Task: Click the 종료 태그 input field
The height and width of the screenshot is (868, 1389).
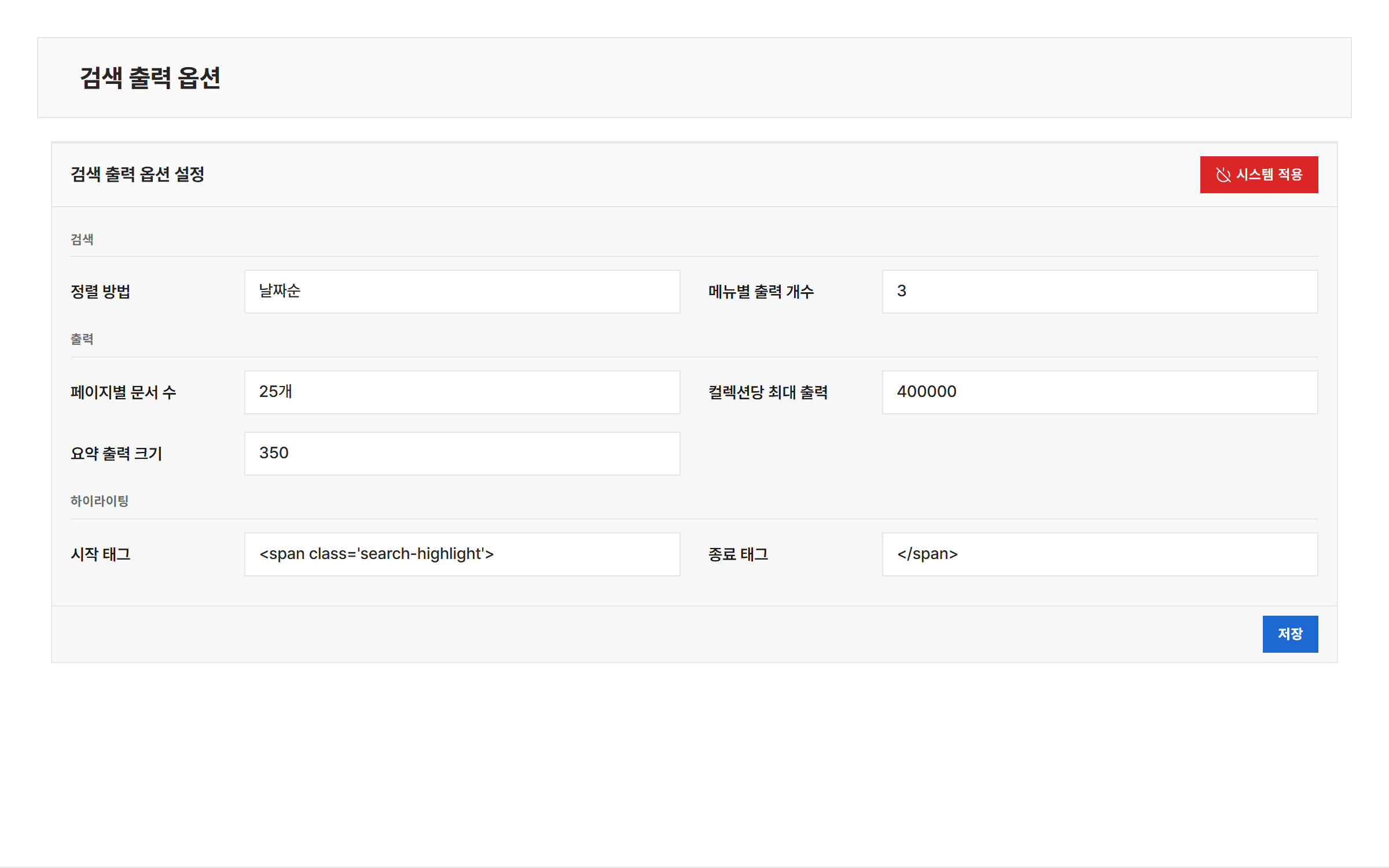Action: pos(1100,554)
